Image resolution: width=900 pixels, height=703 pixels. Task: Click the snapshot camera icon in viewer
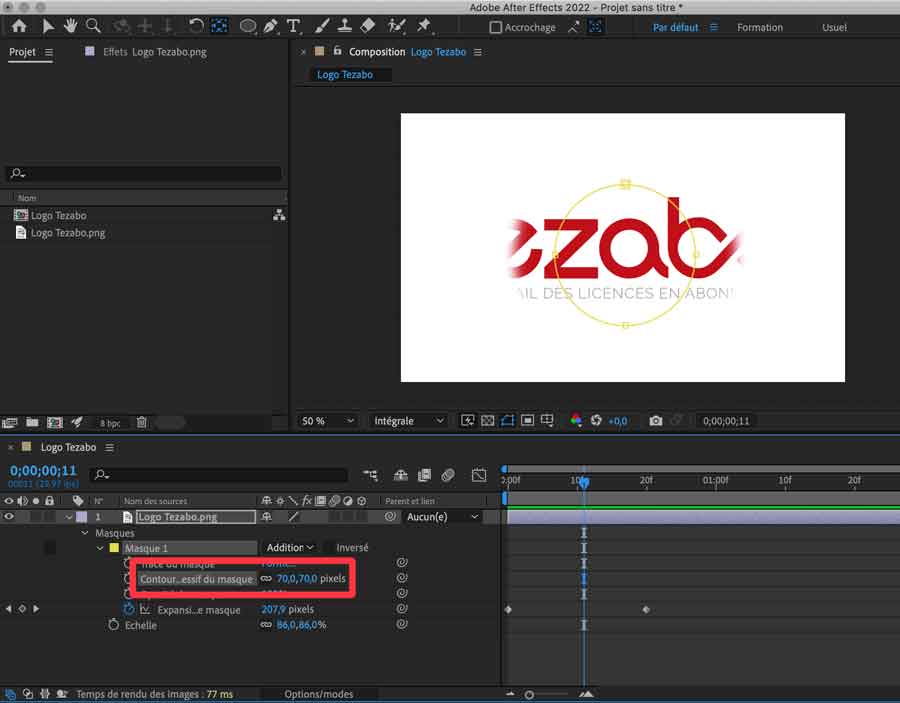(x=655, y=421)
